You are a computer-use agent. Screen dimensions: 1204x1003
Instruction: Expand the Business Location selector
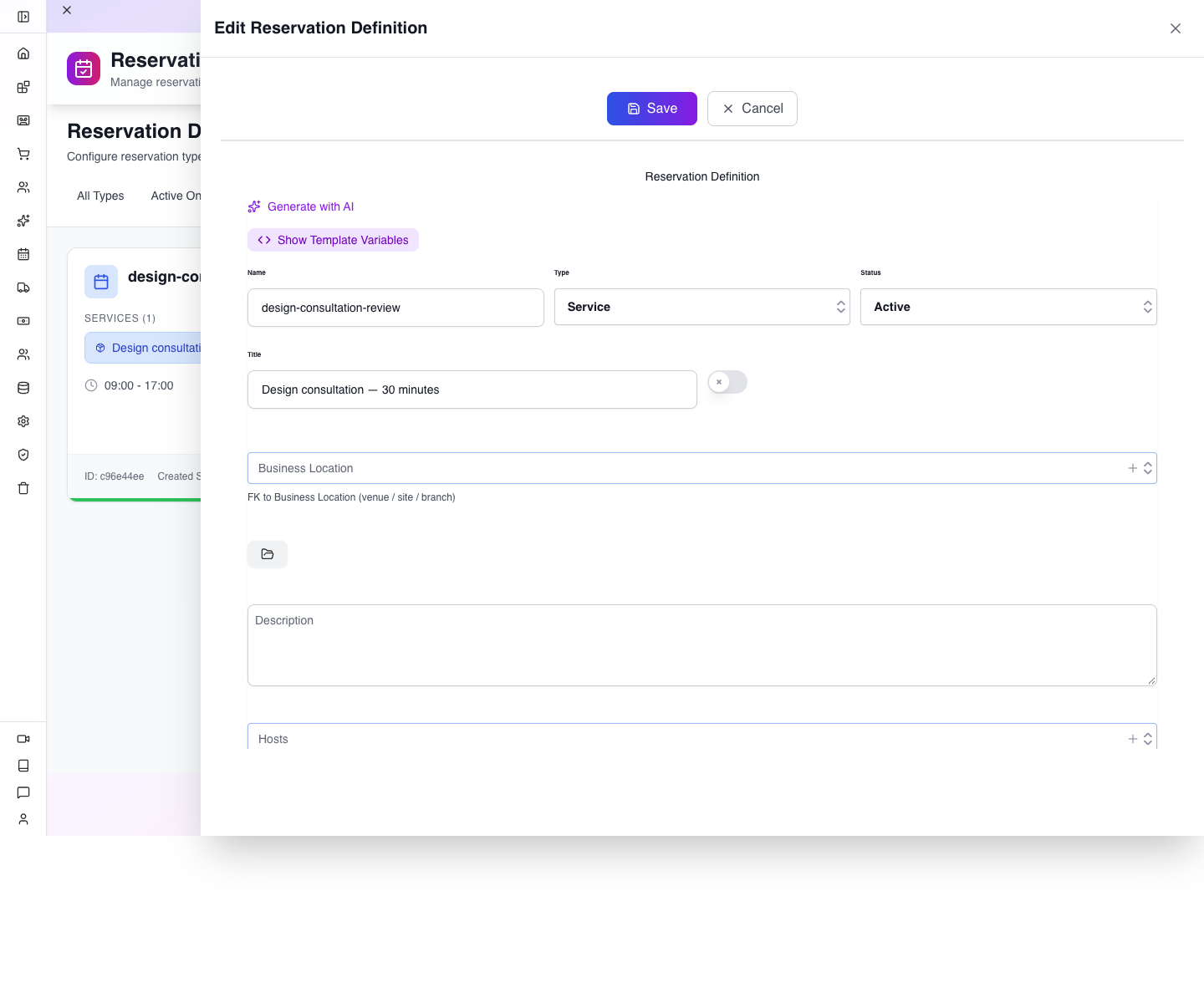coord(1148,468)
